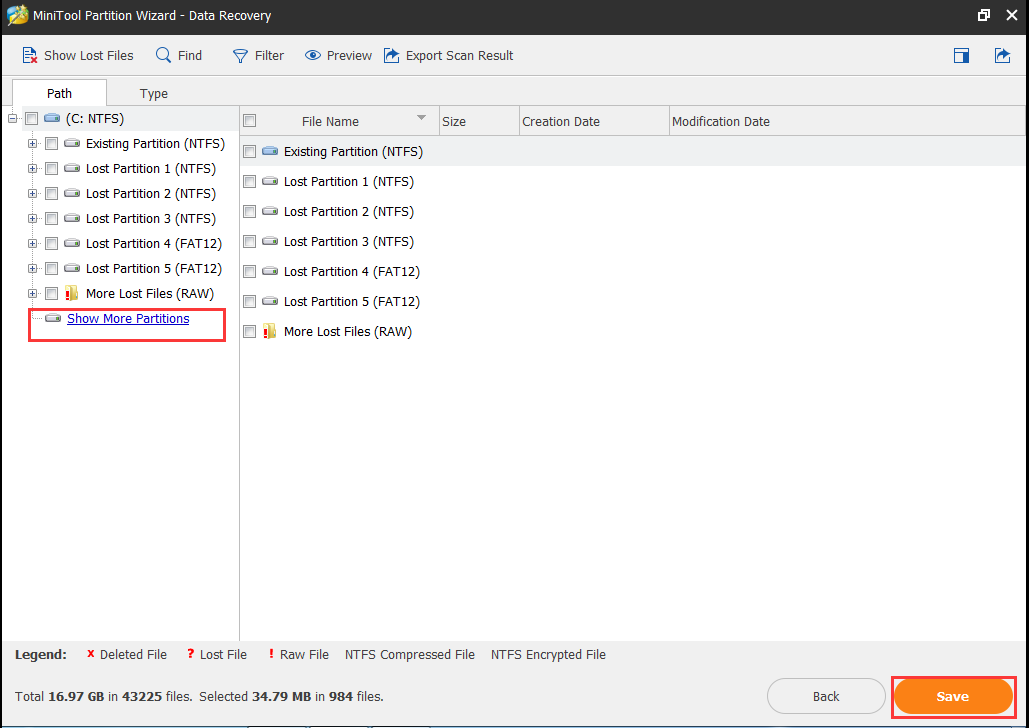
Task: Click More Lost Files folder icon in tree
Action: point(72,293)
